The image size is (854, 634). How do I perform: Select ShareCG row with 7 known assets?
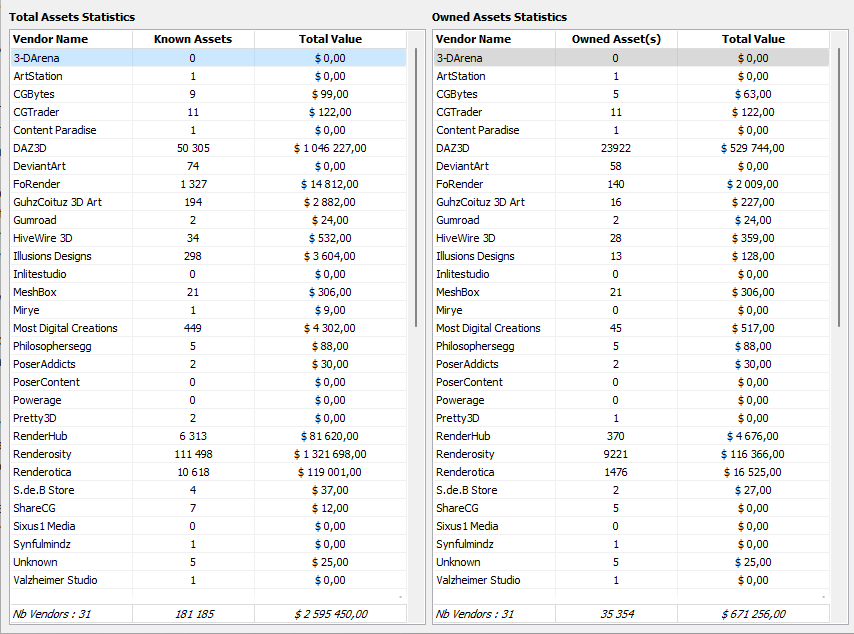(x=209, y=508)
